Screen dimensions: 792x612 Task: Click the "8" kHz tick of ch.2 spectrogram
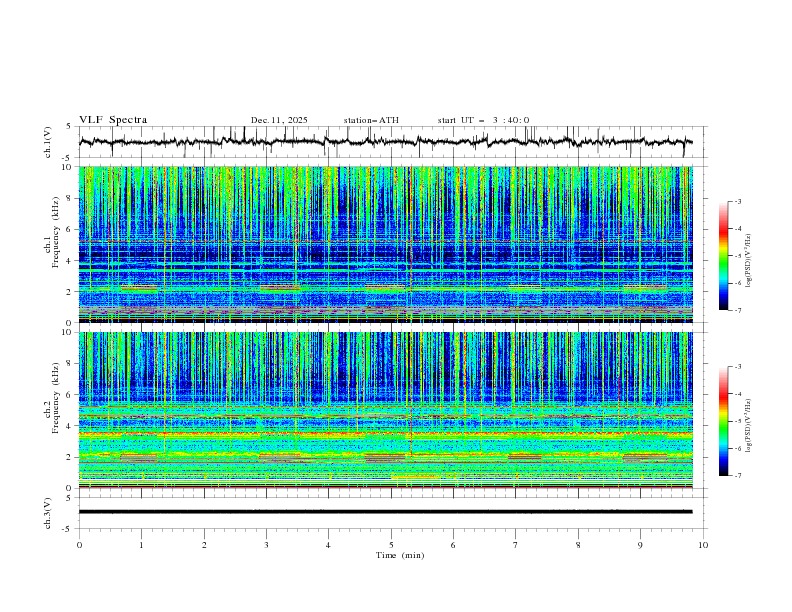tap(70, 364)
